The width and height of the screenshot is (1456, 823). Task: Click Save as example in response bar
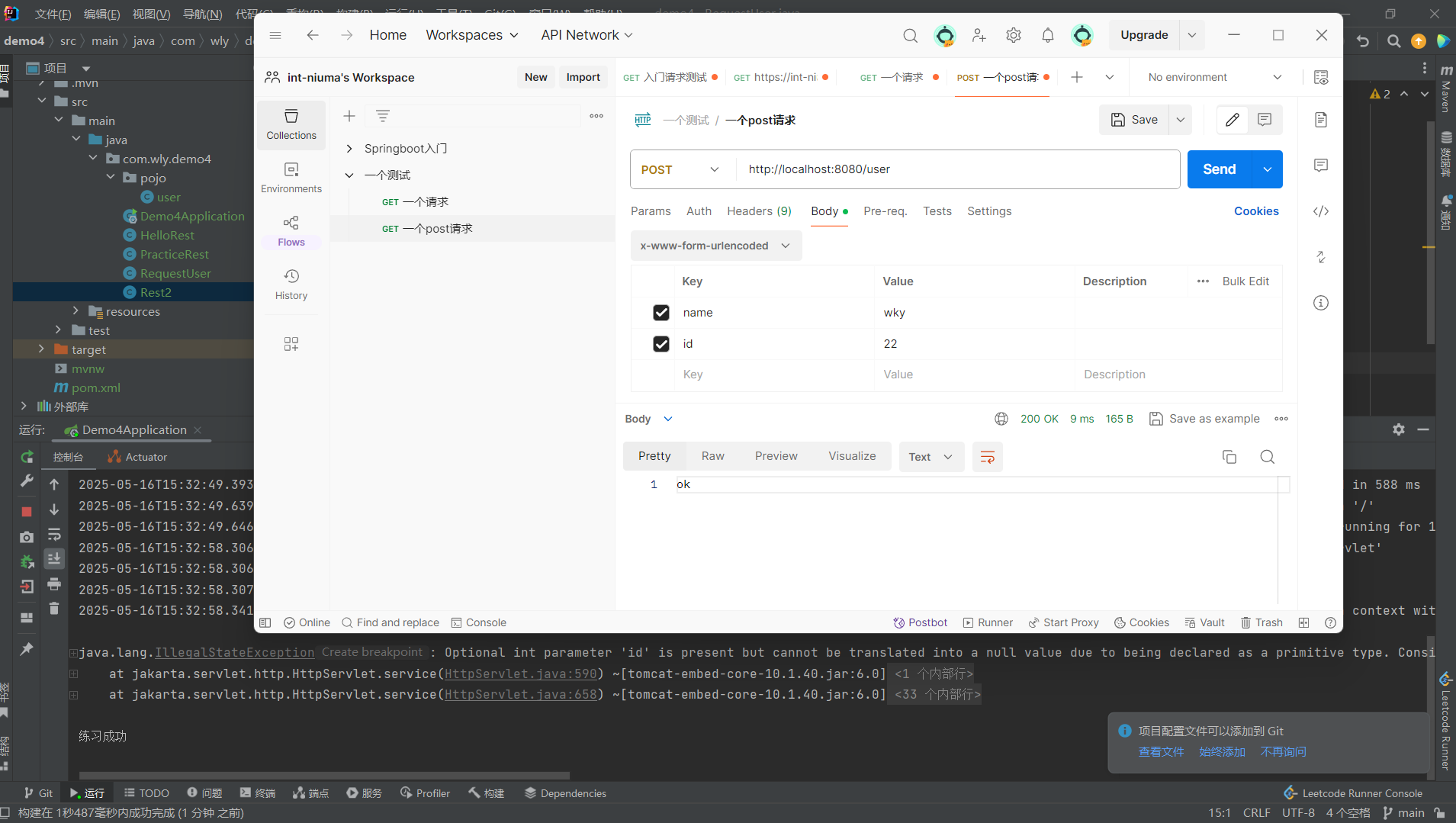(1204, 419)
